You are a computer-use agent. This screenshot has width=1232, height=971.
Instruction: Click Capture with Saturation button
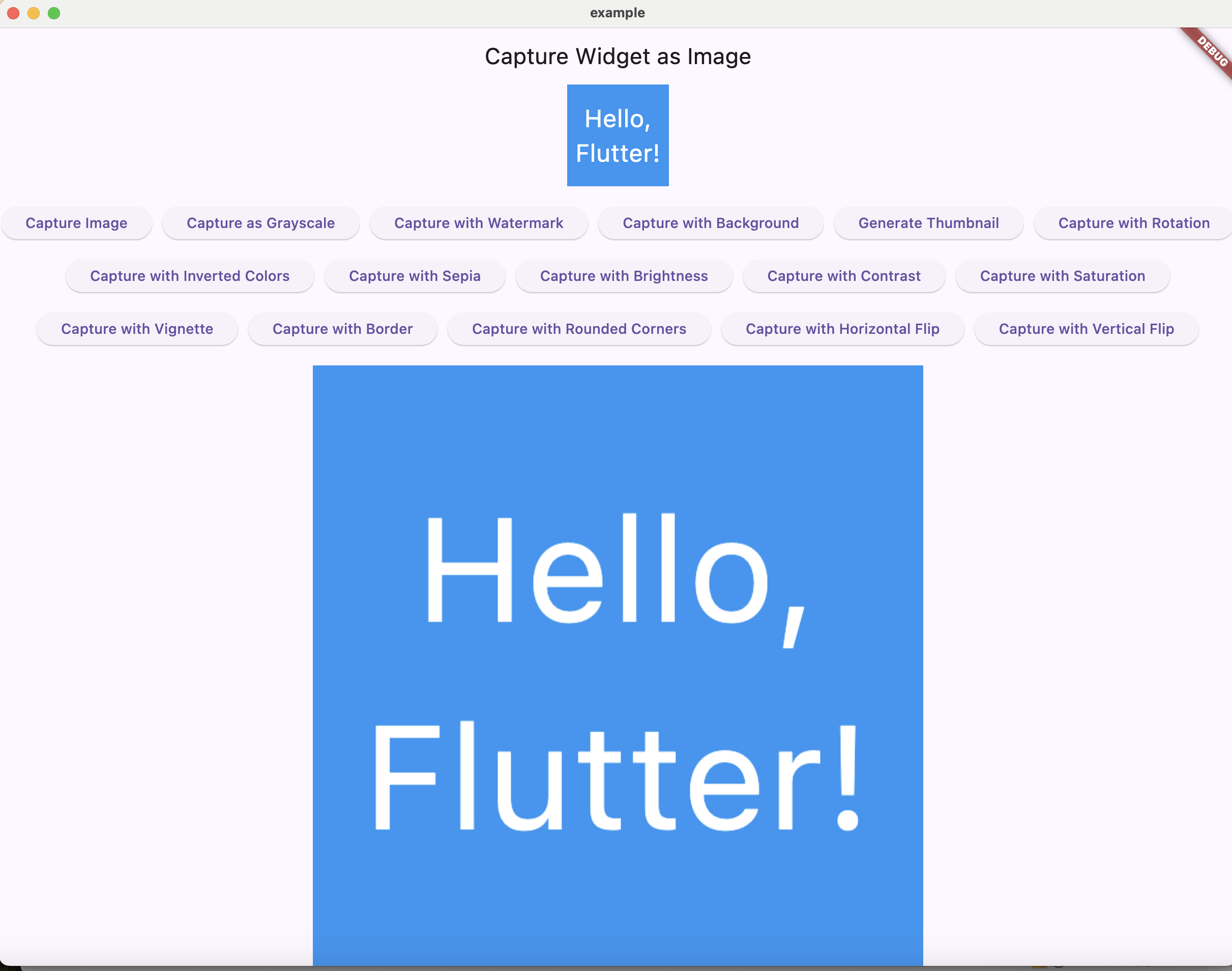pos(1062,276)
